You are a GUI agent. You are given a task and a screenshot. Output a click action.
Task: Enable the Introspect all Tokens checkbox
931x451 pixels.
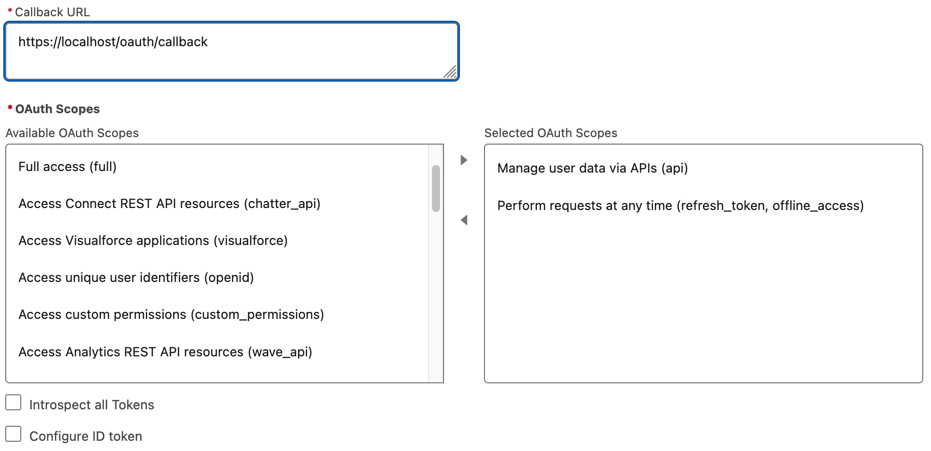click(x=14, y=403)
